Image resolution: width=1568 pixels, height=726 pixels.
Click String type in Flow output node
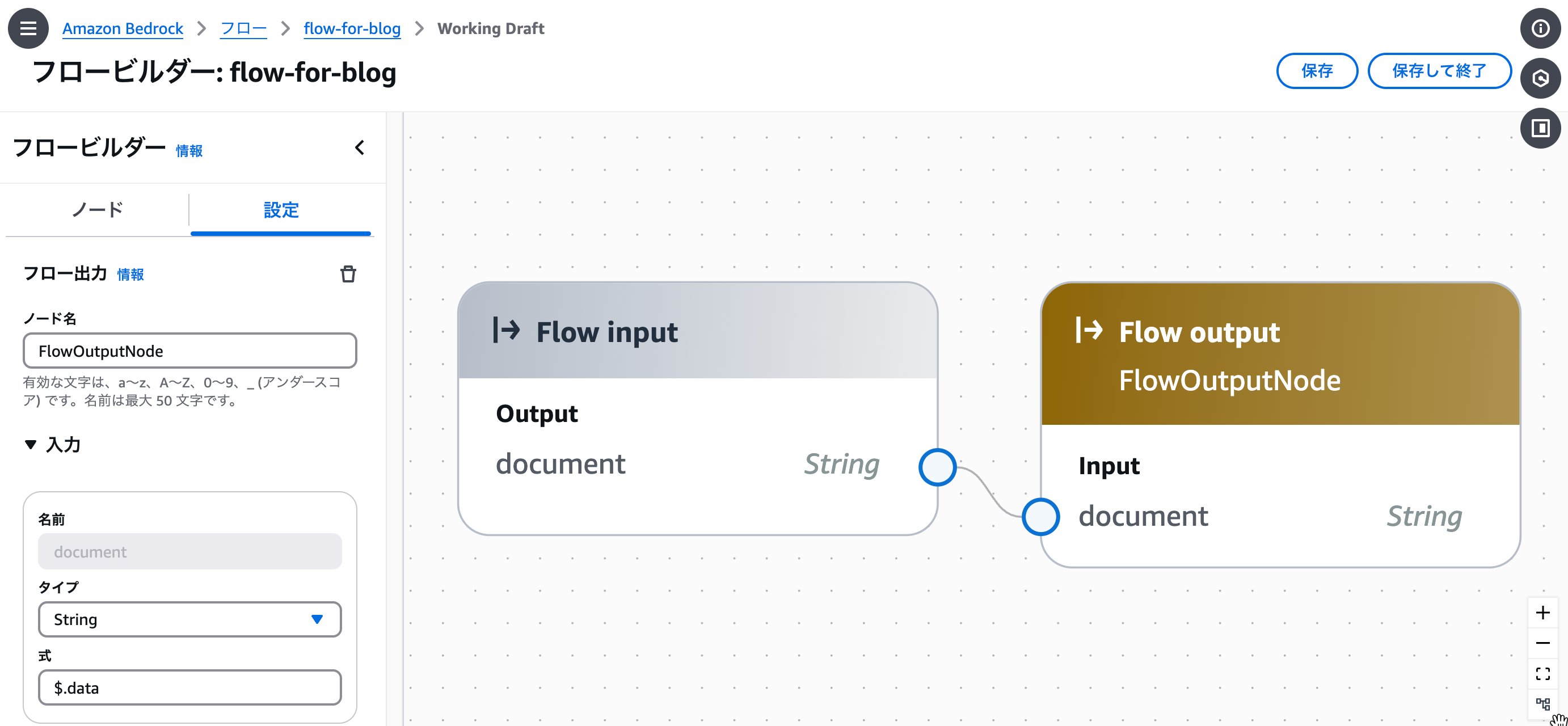click(x=1424, y=517)
